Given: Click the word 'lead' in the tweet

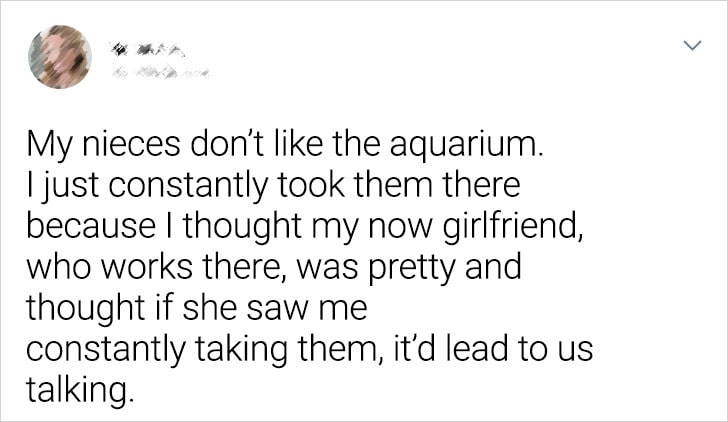Looking at the screenshot, I should 477,350.
